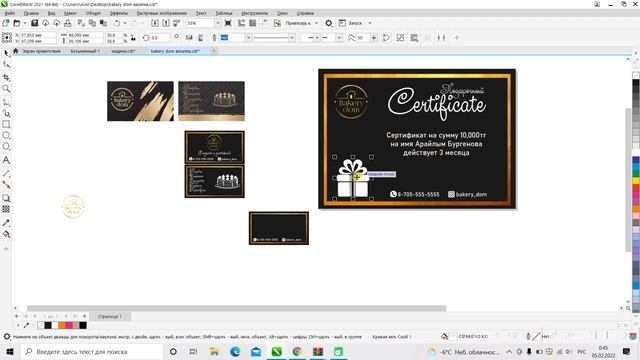Click the Export icon
640x360 pixels.
(x=166, y=23)
